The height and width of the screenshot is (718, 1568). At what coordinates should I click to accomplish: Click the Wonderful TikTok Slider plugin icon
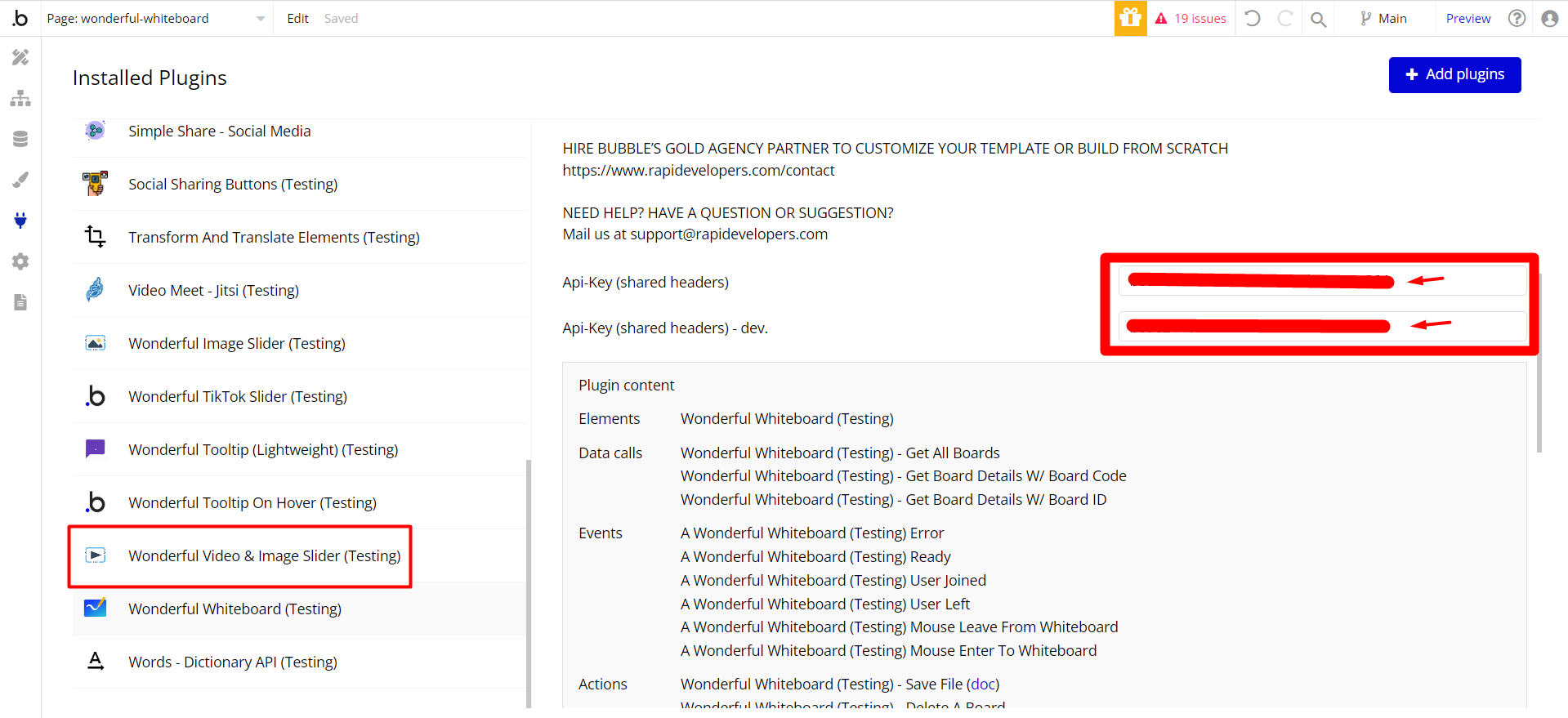coord(96,396)
